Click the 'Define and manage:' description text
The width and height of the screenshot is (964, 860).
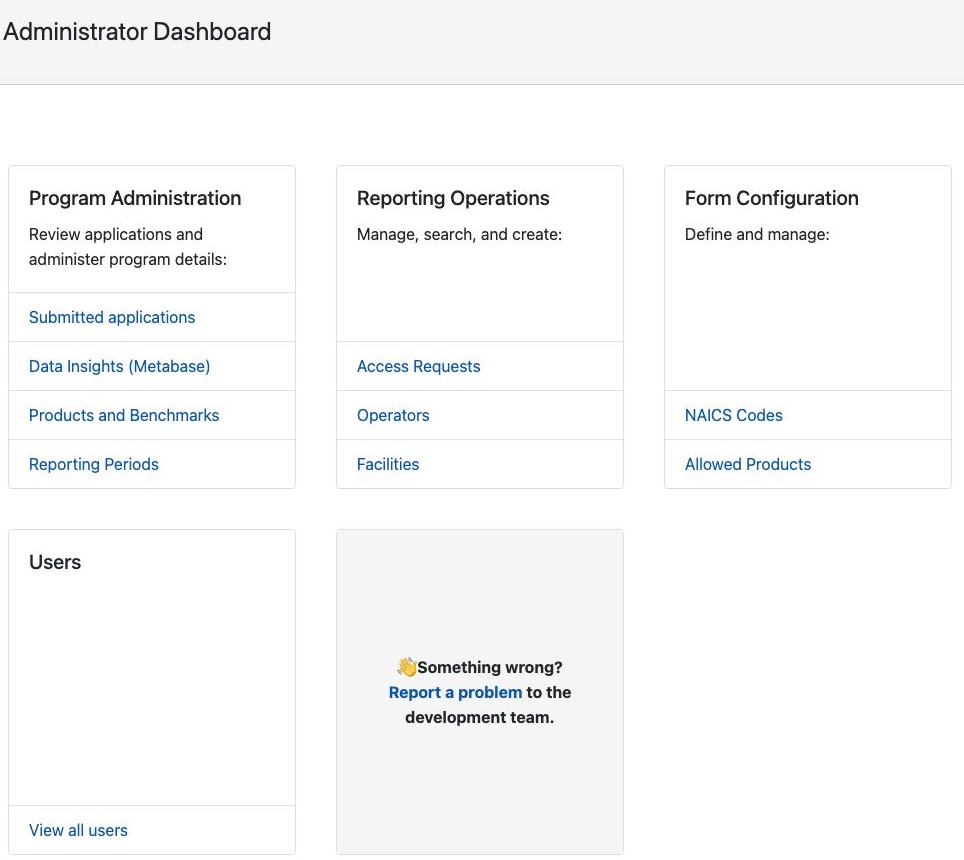(x=757, y=234)
